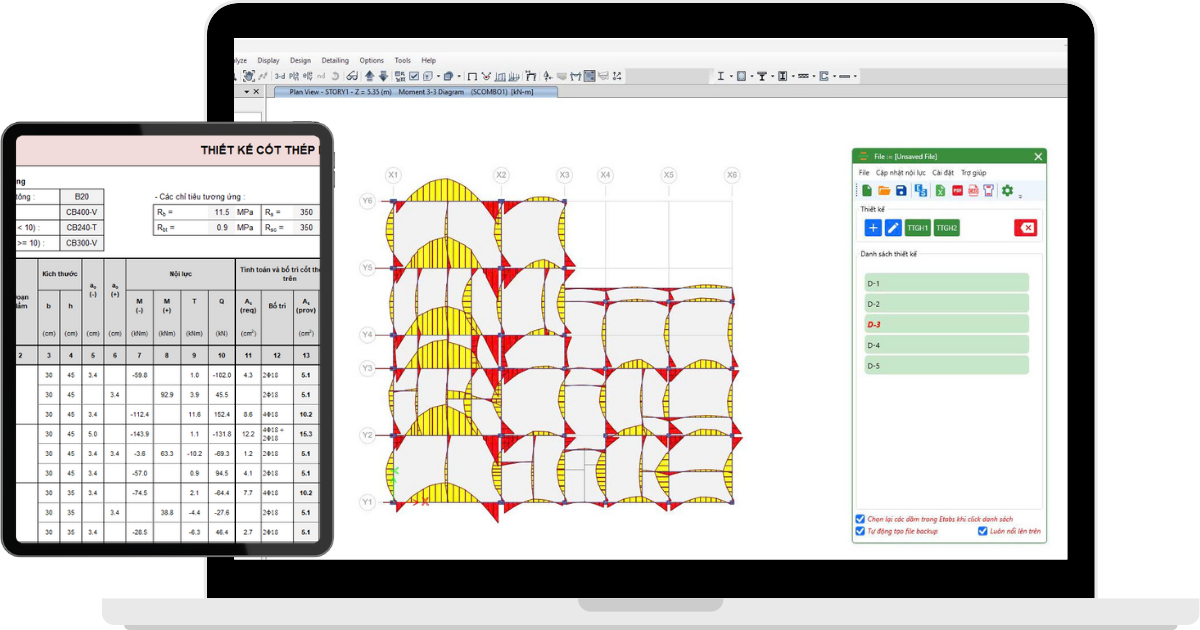Toggle the 'Luôn nổi lên trên' checkbox
The height and width of the screenshot is (630, 1200).
tap(983, 532)
